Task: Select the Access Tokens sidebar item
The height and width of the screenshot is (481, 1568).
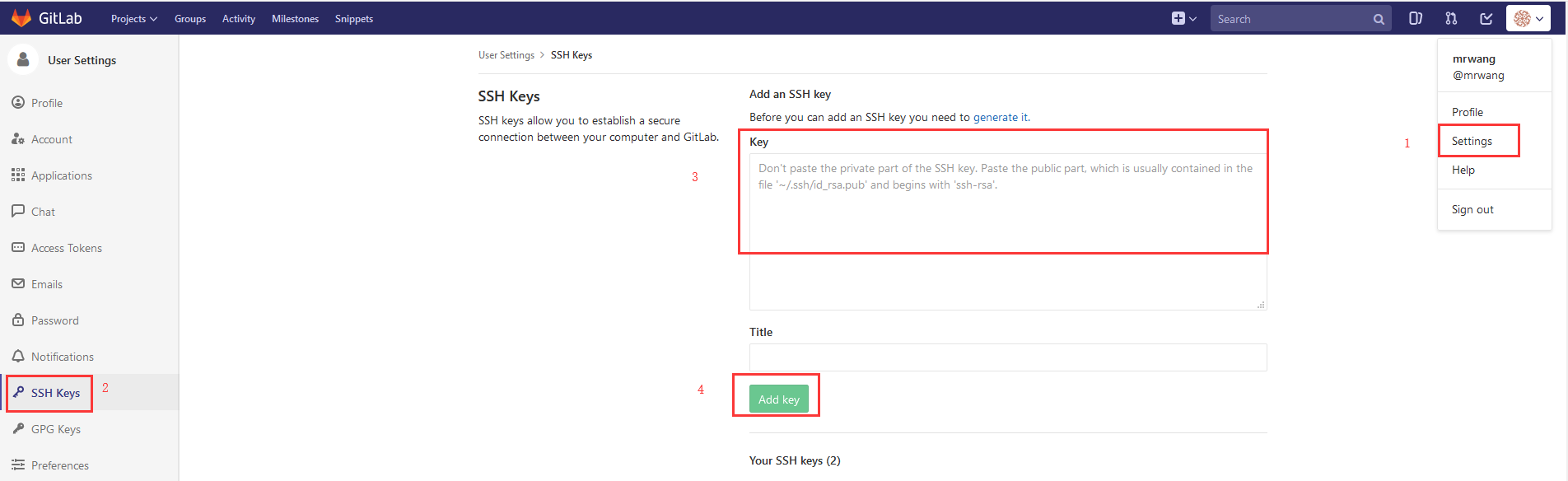Action: 20,247
